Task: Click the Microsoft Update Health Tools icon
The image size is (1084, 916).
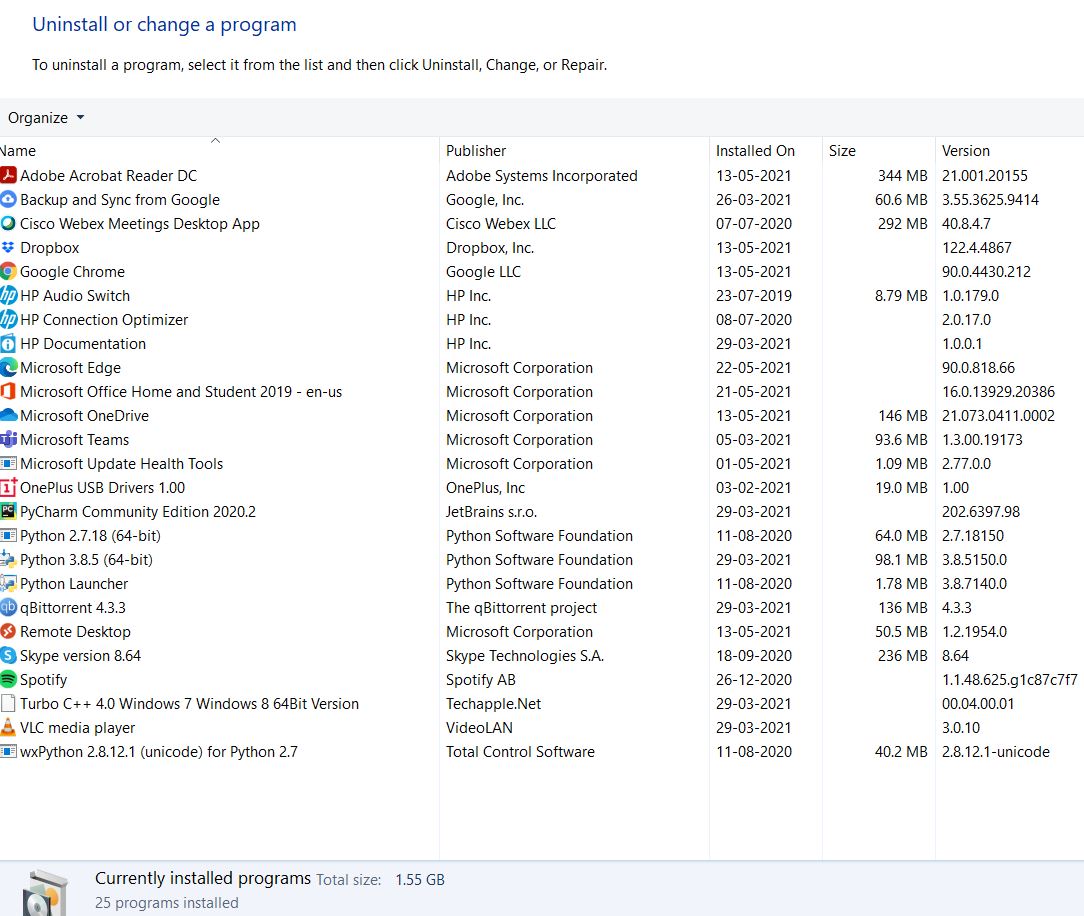Action: tap(8, 463)
